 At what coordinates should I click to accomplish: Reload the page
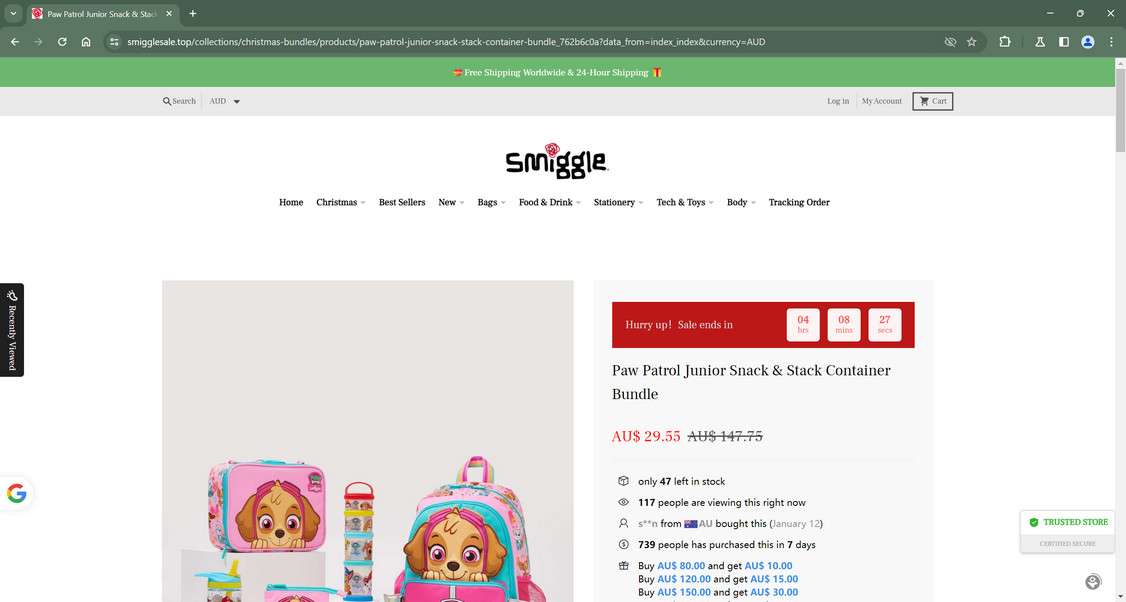[62, 42]
